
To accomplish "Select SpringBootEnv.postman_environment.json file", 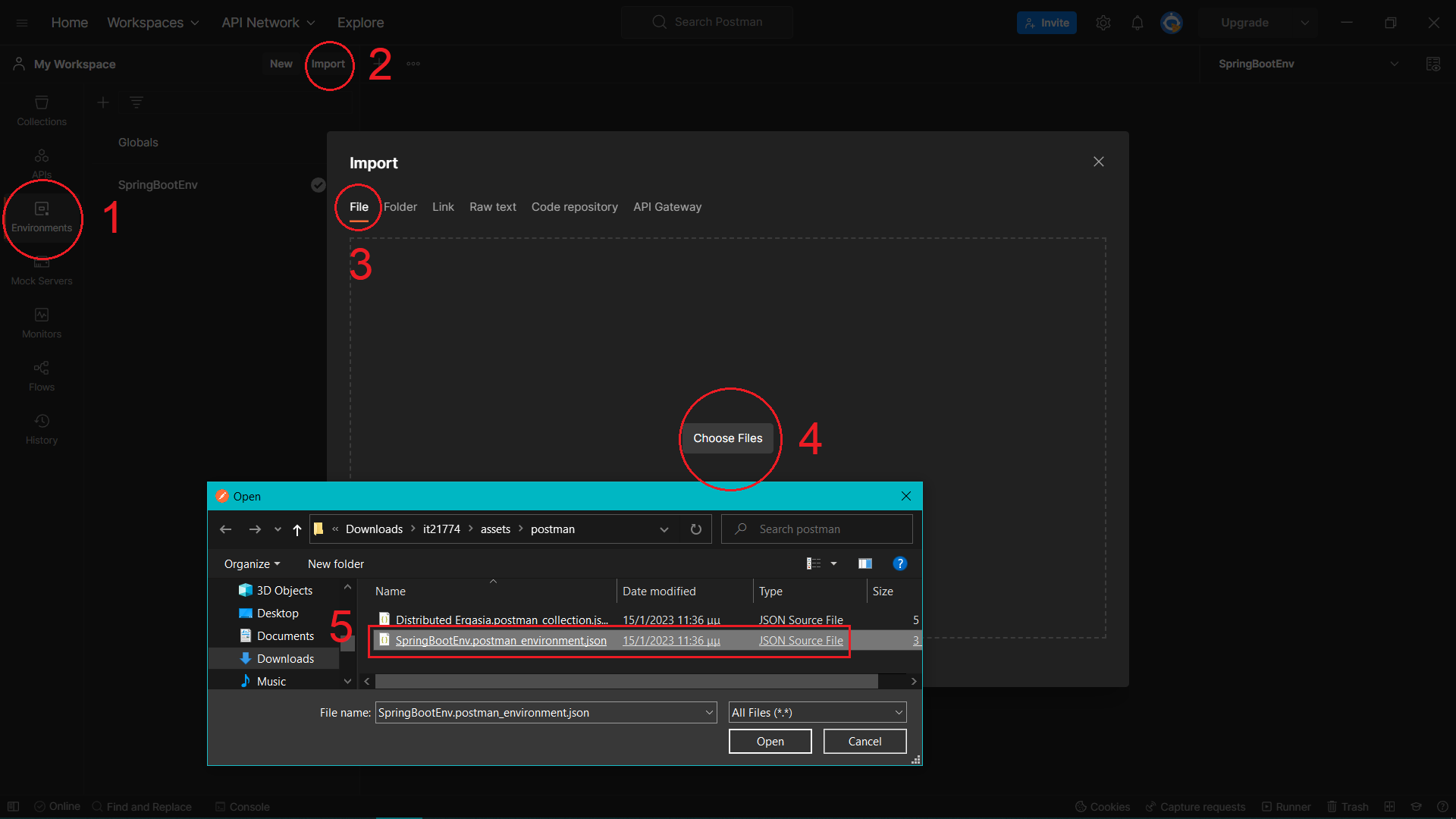I will pos(500,641).
